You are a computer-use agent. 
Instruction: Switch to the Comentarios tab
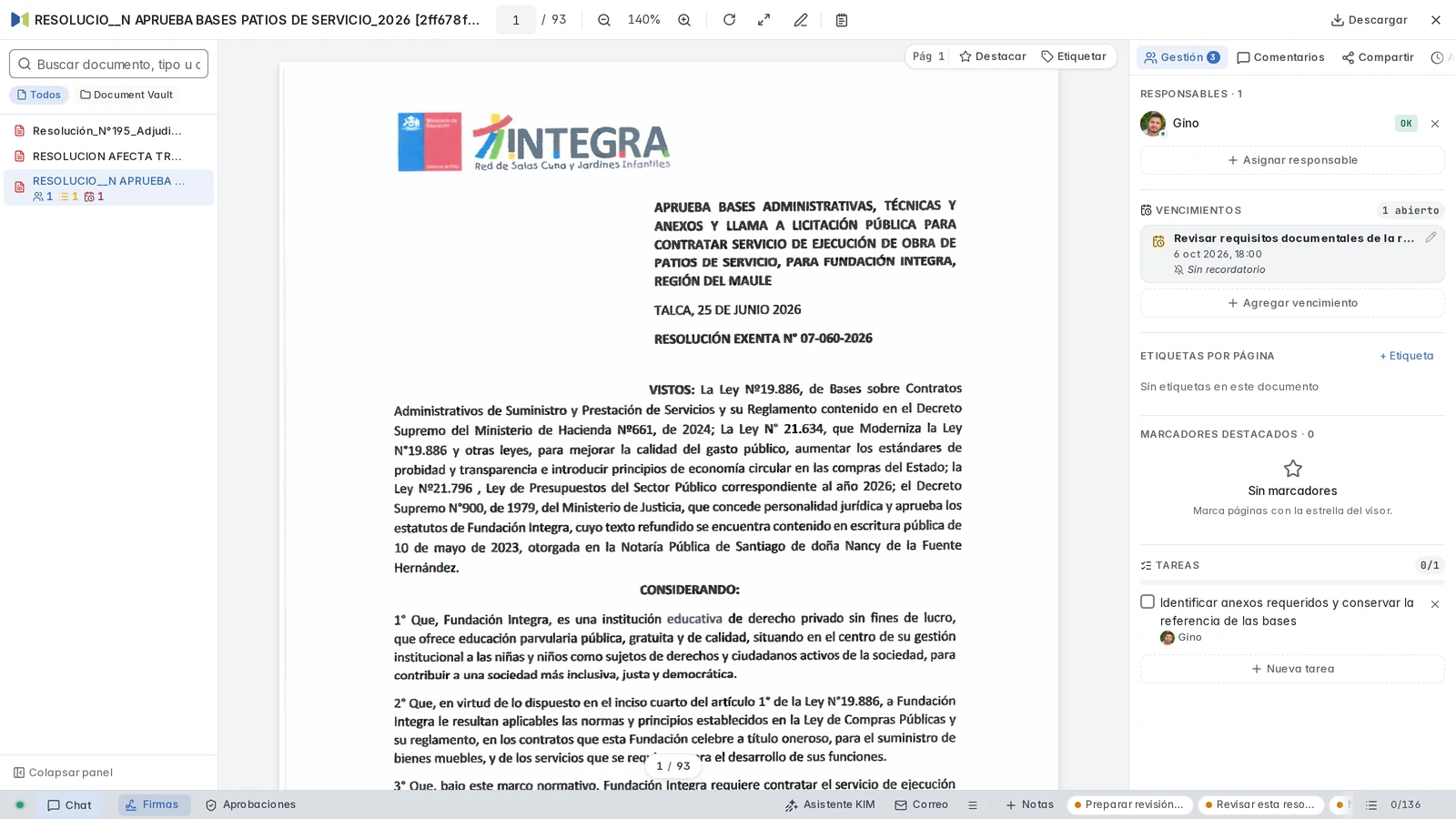(1280, 57)
